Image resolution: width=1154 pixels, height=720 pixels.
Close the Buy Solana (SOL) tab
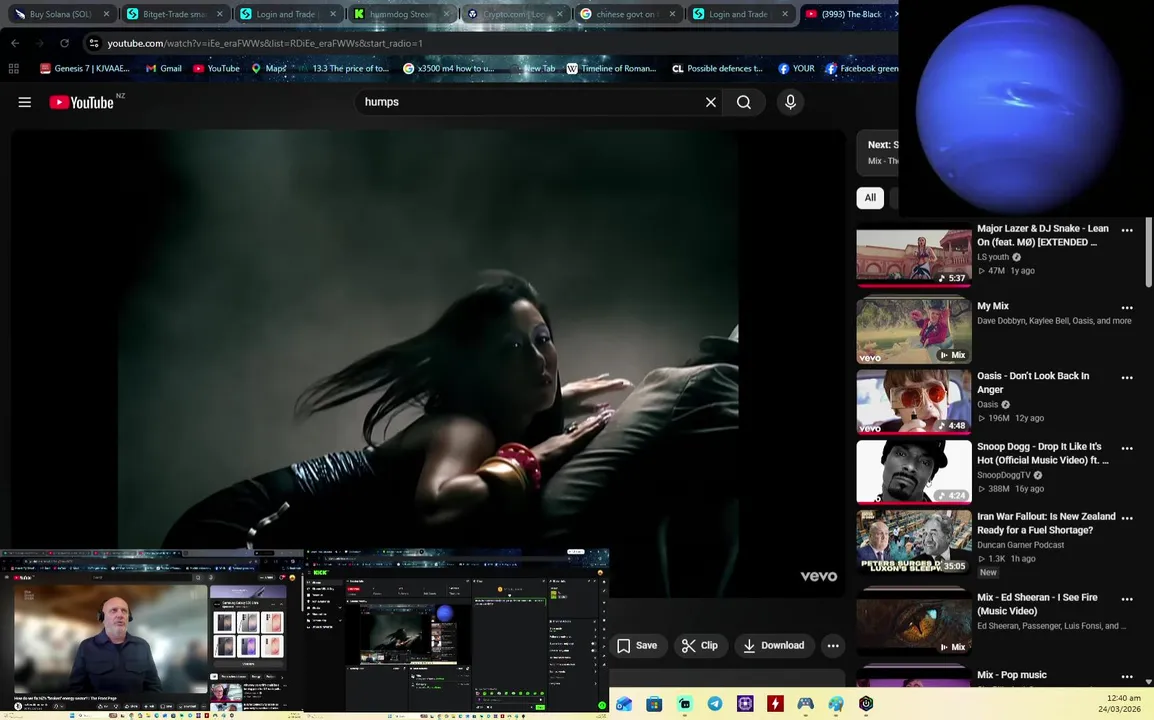[x=107, y=14]
